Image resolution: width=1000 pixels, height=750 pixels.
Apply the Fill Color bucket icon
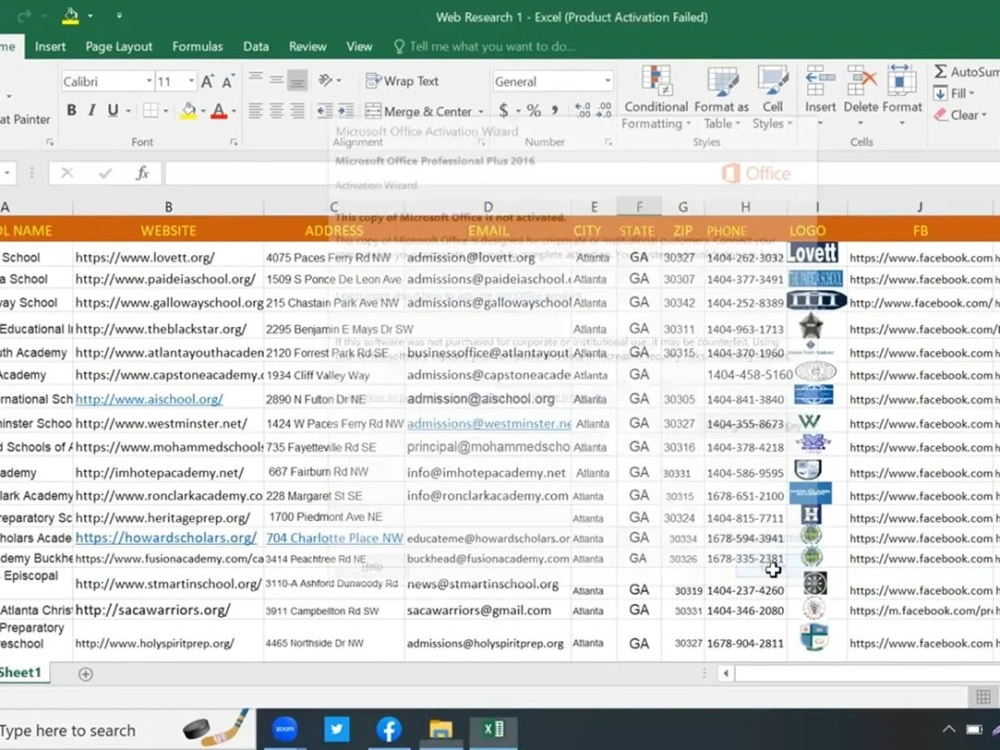(188, 110)
